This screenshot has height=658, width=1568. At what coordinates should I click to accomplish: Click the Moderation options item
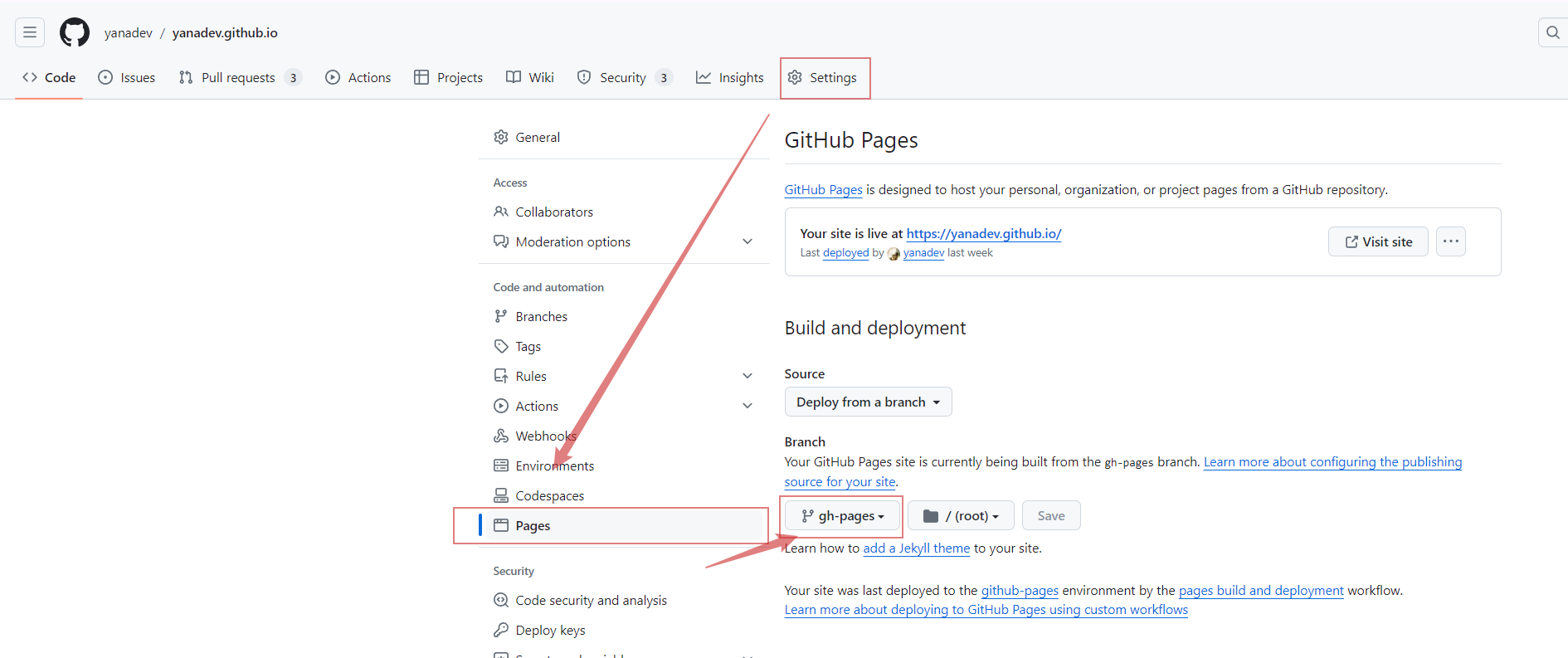coord(572,241)
